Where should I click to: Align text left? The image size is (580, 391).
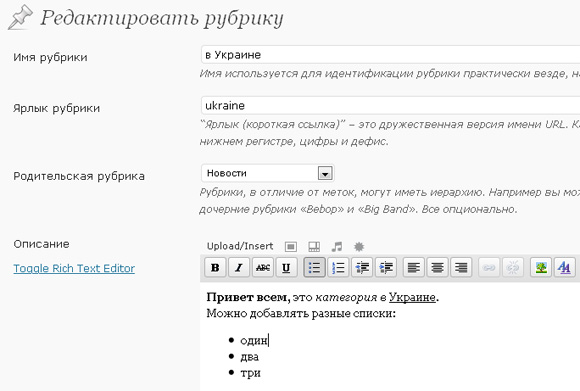click(414, 267)
